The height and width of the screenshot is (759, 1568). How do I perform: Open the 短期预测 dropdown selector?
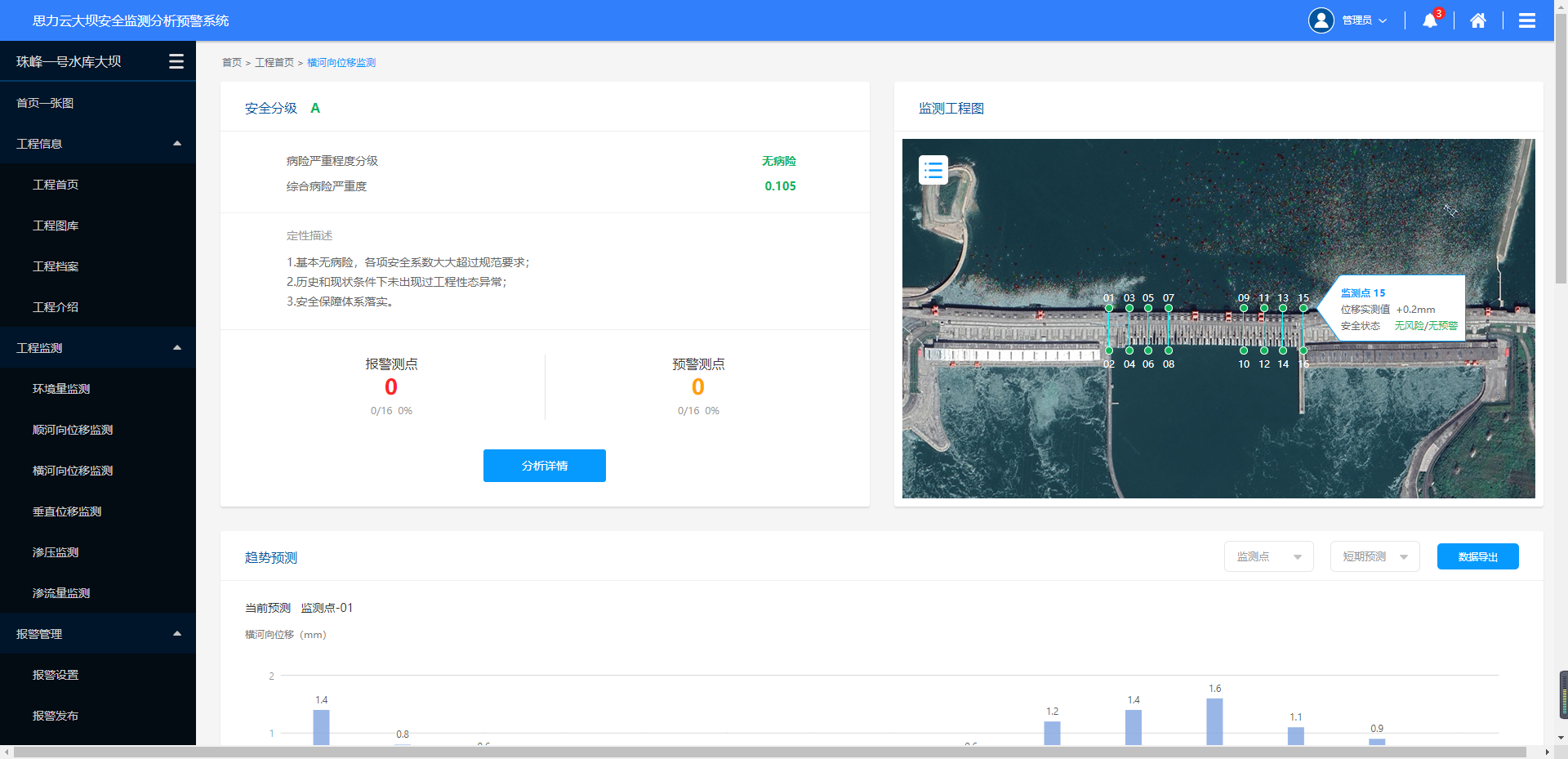1374,556
